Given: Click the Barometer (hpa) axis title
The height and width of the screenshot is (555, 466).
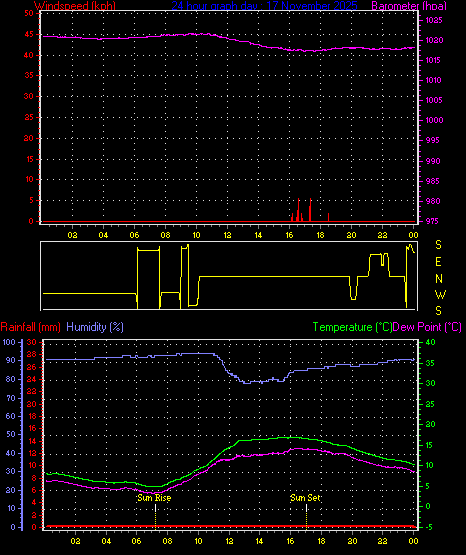Looking at the screenshot, I should pos(409,6).
